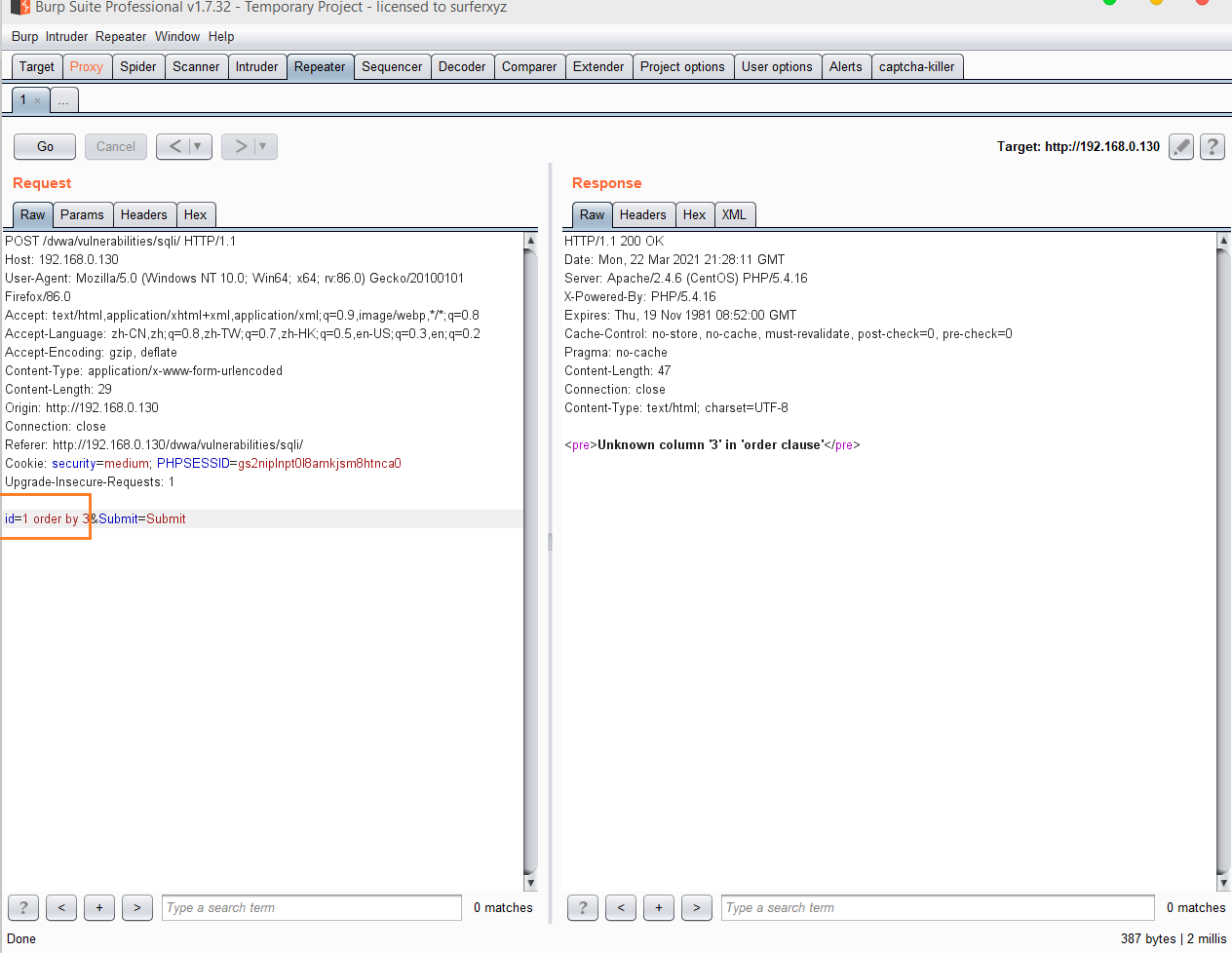Open the Burp menu
1232x953 pixels.
pos(25,36)
